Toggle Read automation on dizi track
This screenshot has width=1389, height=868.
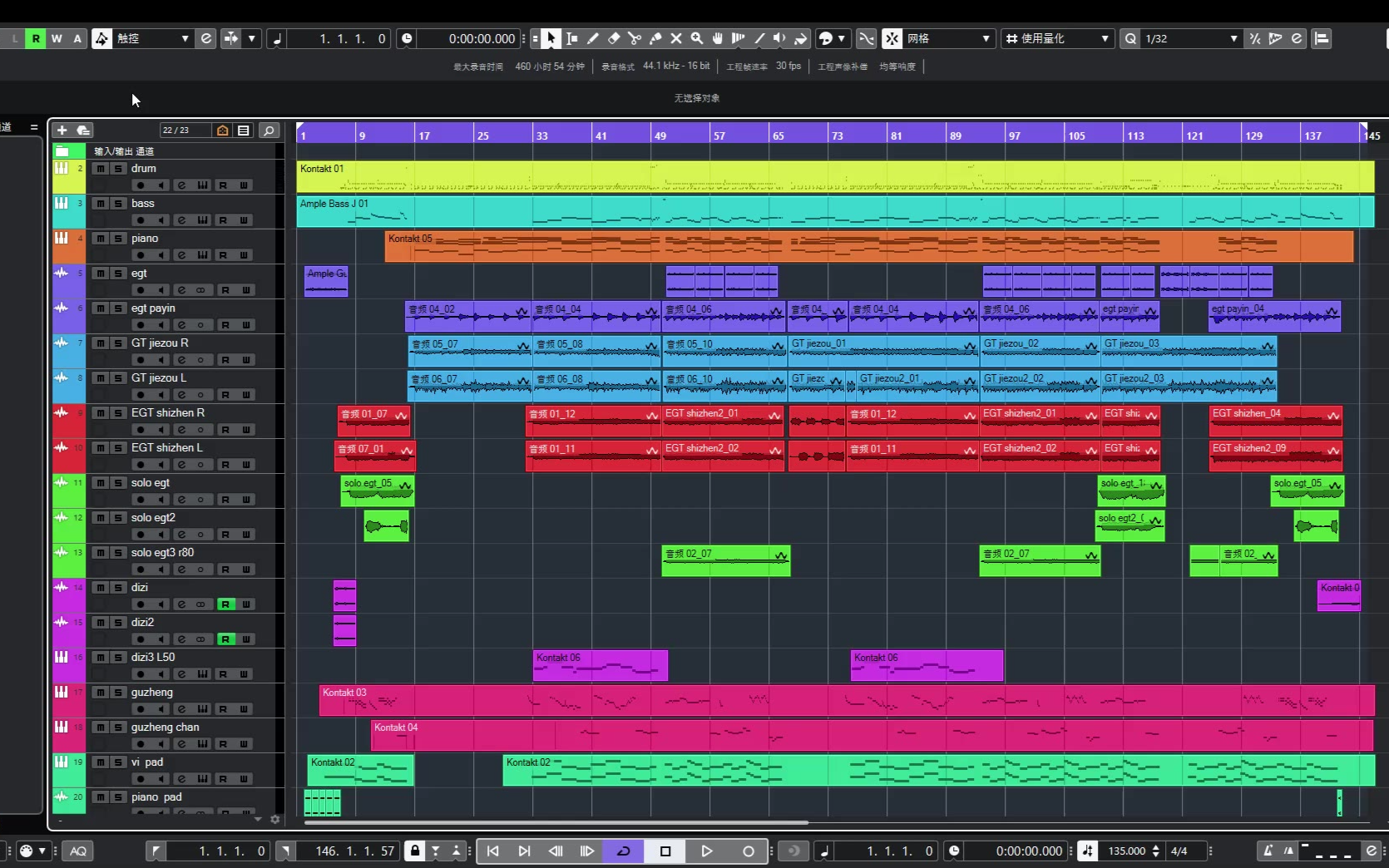tap(225, 604)
